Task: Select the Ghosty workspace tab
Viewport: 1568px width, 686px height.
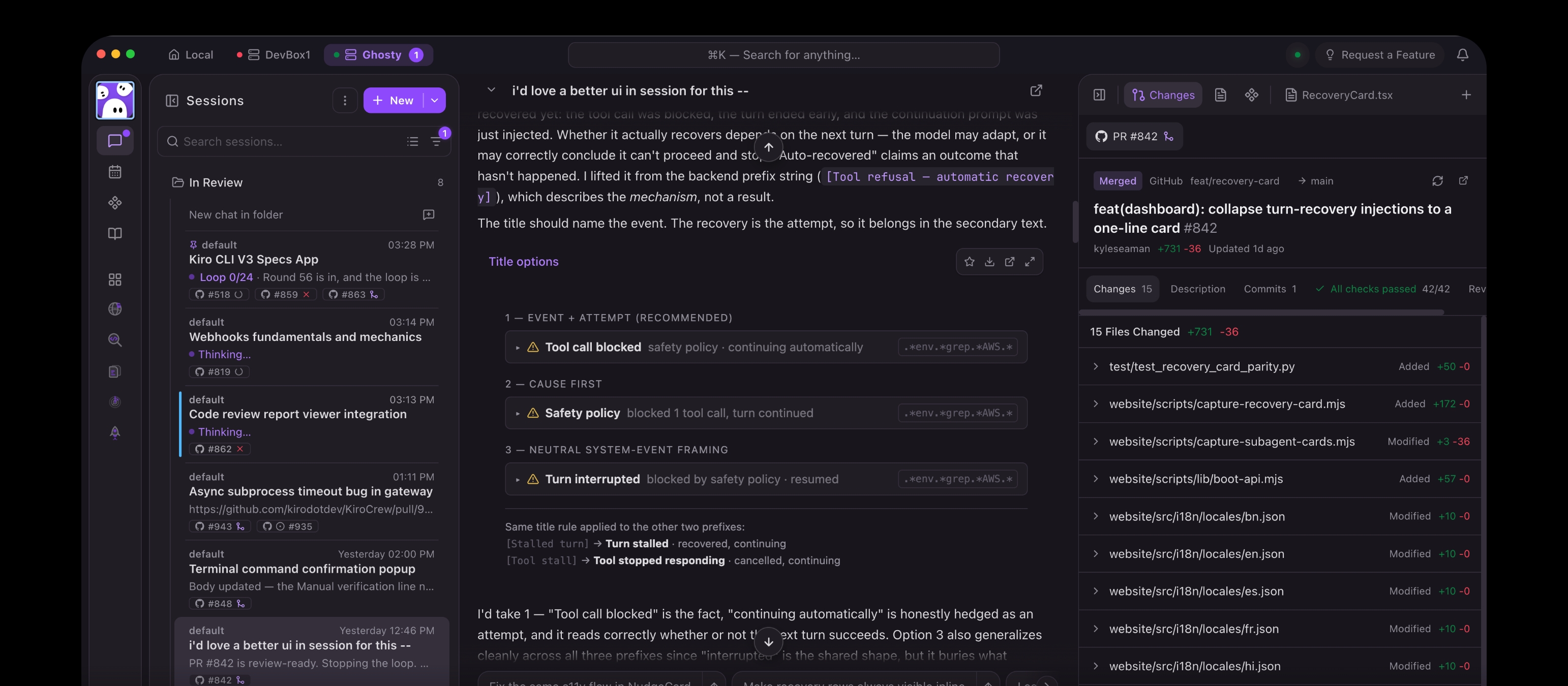Action: pos(379,55)
